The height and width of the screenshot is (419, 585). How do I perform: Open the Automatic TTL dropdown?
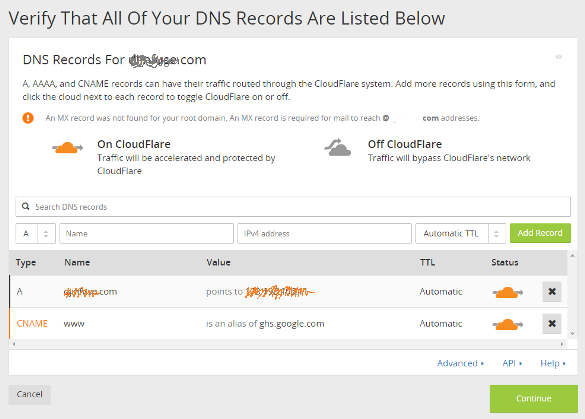click(x=460, y=234)
